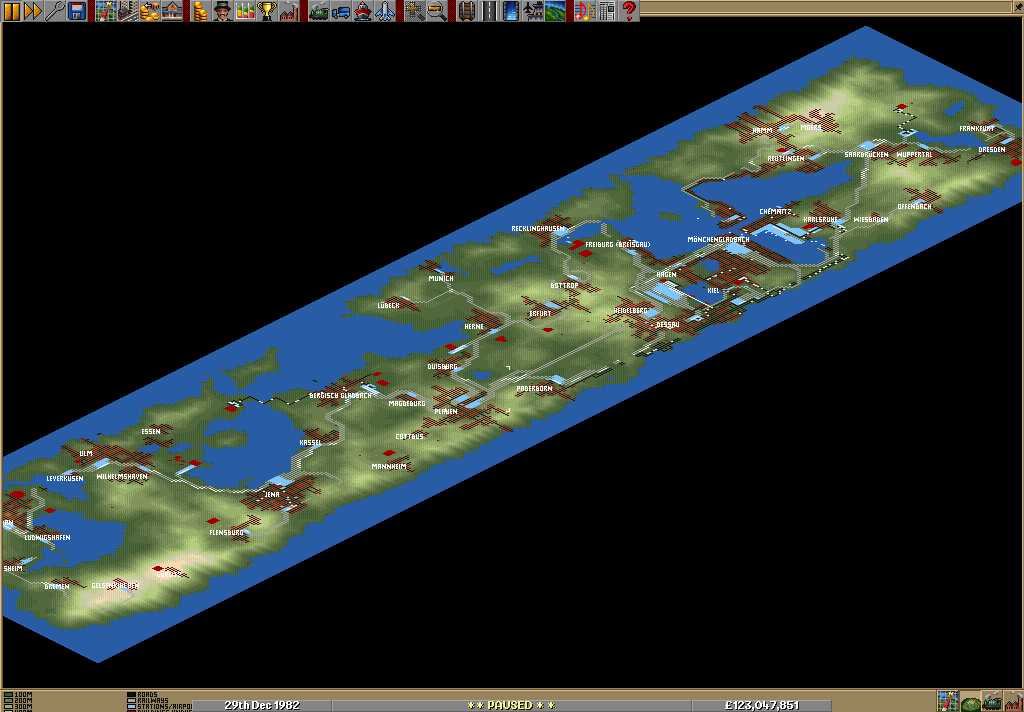This screenshot has width=1024, height=712.
Task: Select build docks waterway tool
Action: click(x=510, y=10)
